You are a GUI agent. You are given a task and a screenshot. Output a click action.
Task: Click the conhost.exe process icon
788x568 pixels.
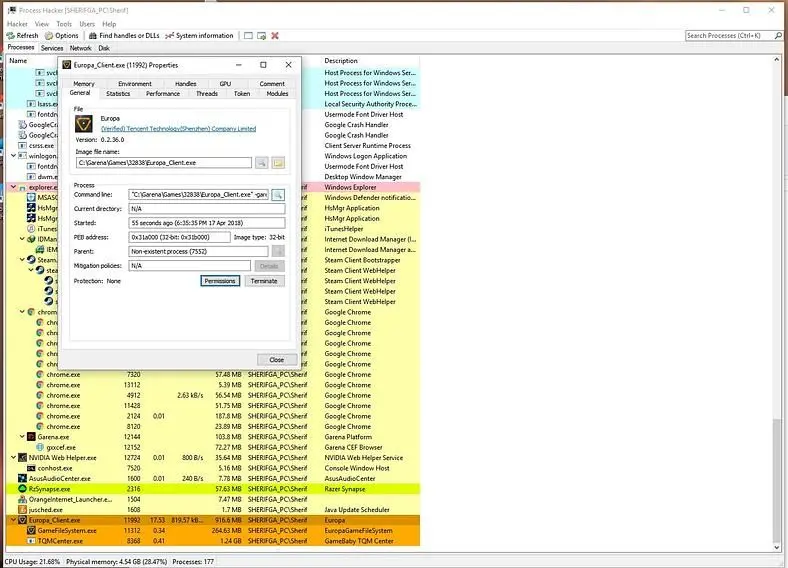tap(31, 468)
